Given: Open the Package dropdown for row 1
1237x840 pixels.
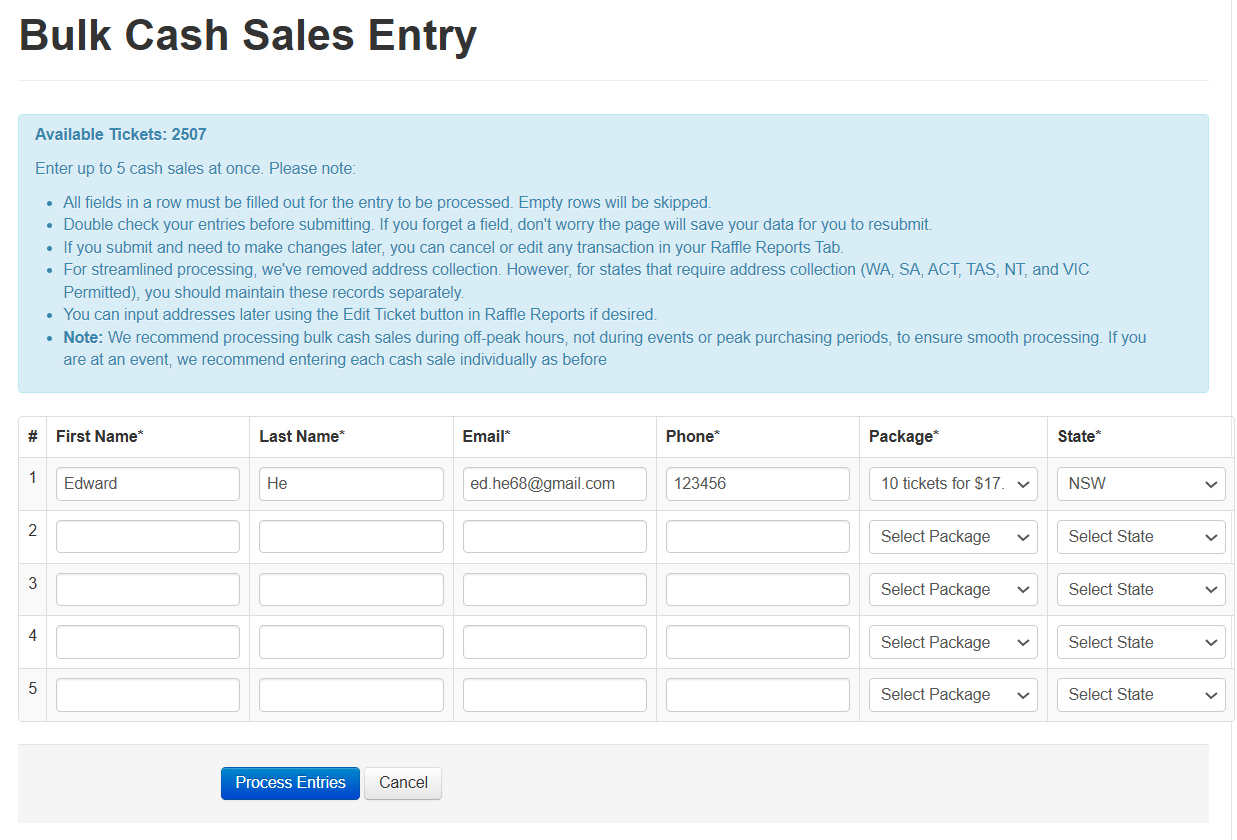Looking at the screenshot, I should click(952, 483).
